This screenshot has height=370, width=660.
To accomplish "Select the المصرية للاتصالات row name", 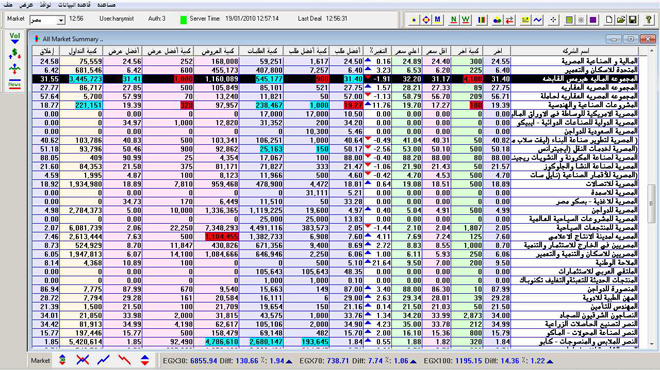I will click(611, 184).
